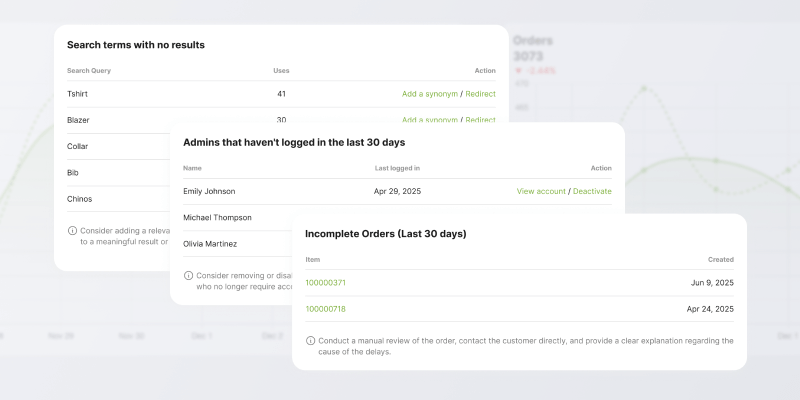This screenshot has height=400, width=800.
Task: Click the info icon in Search terms card
Action: (x=72, y=230)
